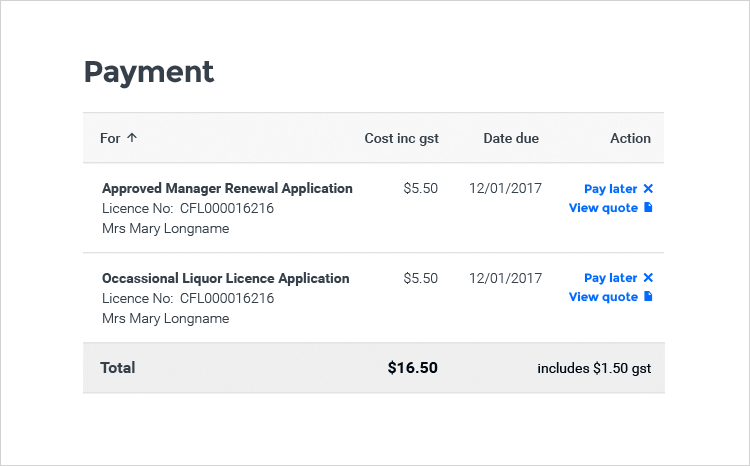The height and width of the screenshot is (466, 750).
Task: Sort the table by the For column header
Action: coord(110,139)
